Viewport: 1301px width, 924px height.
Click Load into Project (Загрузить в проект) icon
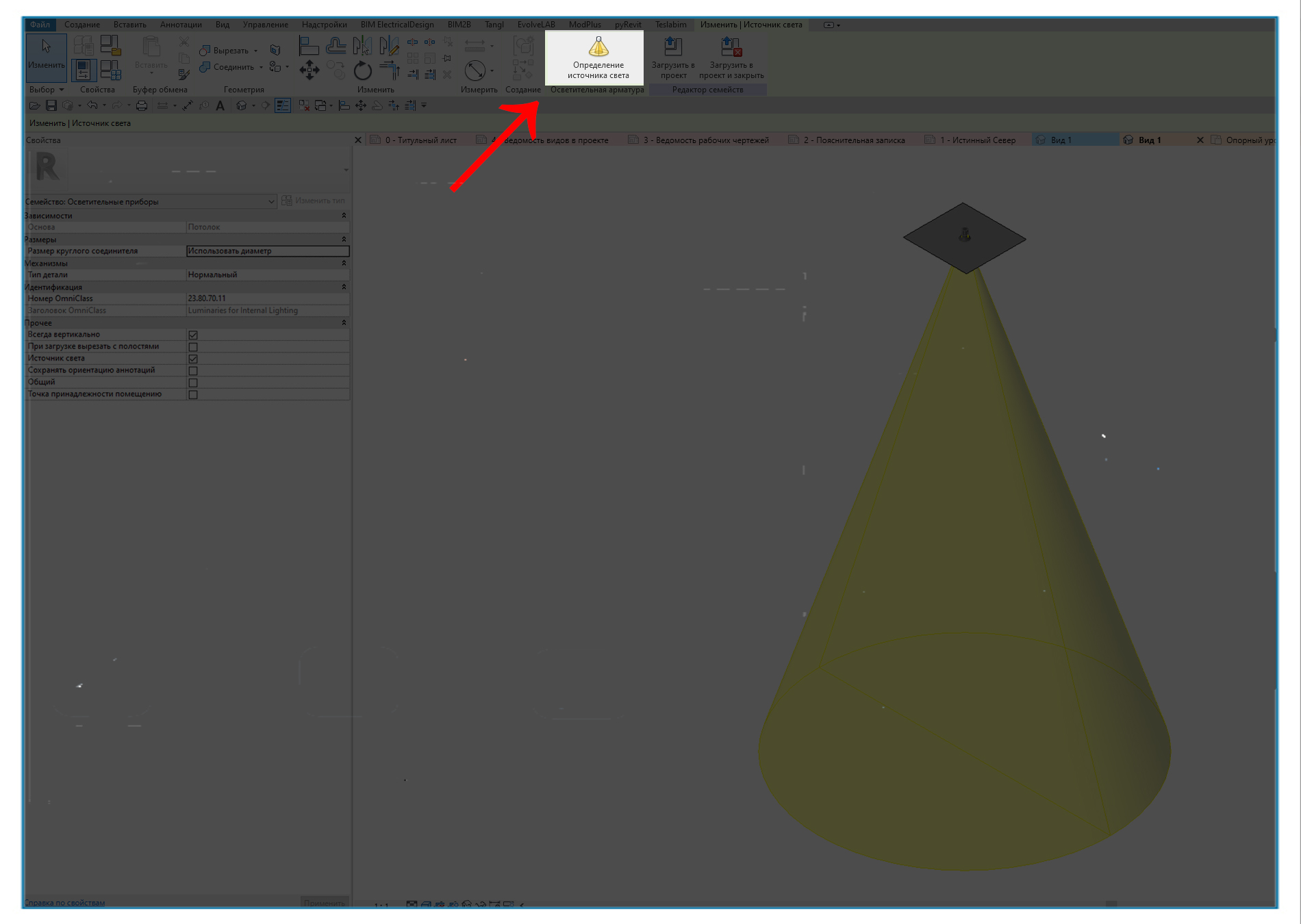pyautogui.click(x=673, y=57)
